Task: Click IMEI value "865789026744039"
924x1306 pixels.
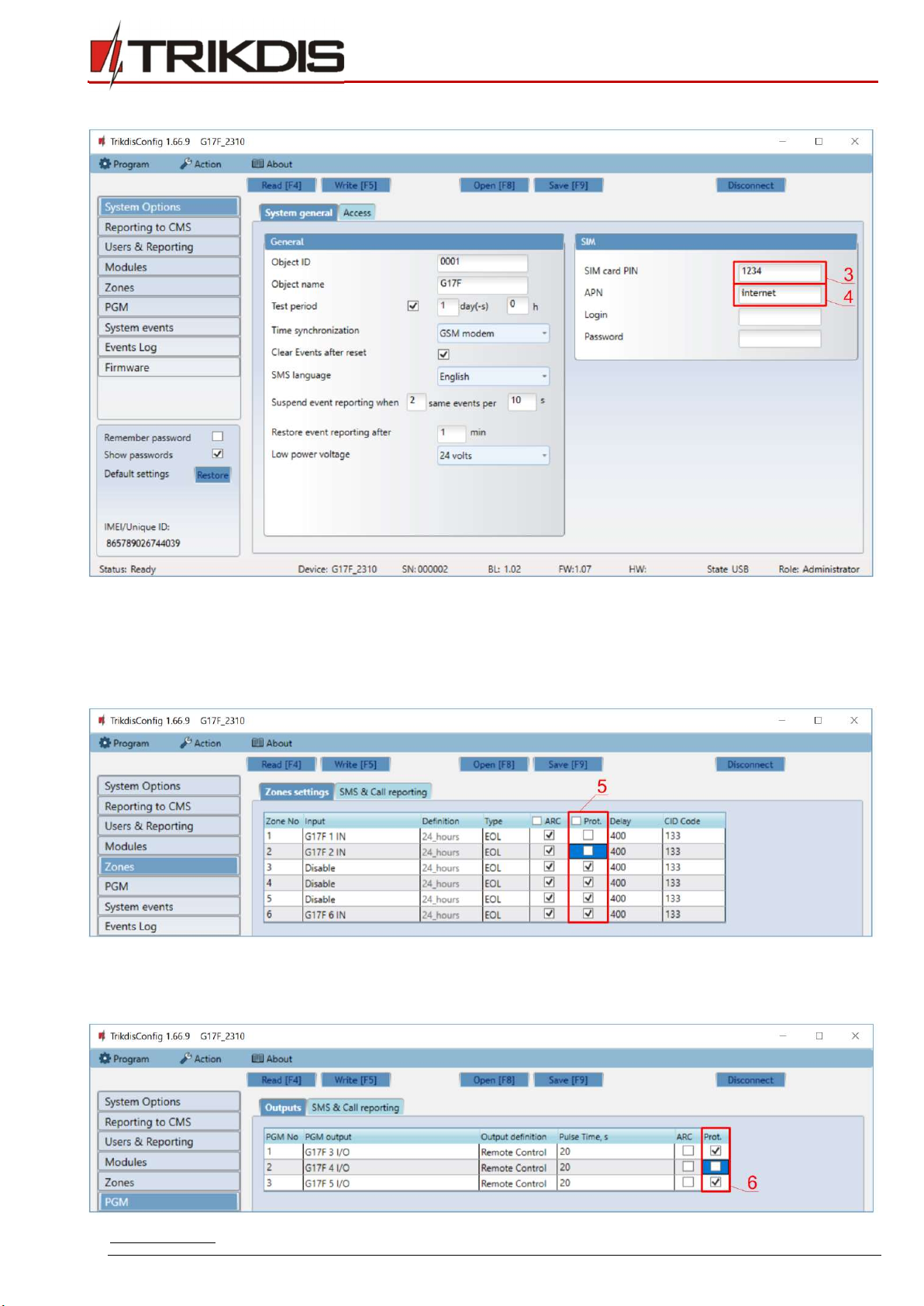Action: (143, 543)
